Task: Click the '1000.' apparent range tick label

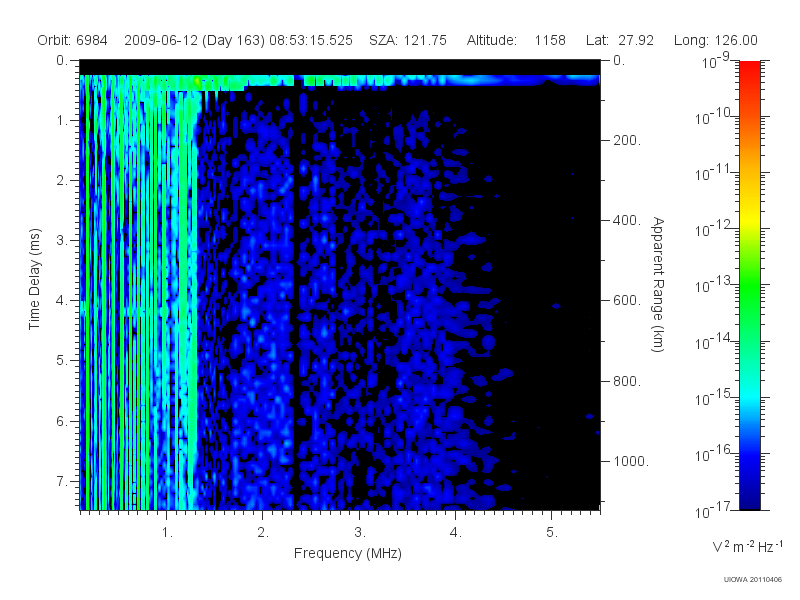Action: pyautogui.click(x=631, y=461)
